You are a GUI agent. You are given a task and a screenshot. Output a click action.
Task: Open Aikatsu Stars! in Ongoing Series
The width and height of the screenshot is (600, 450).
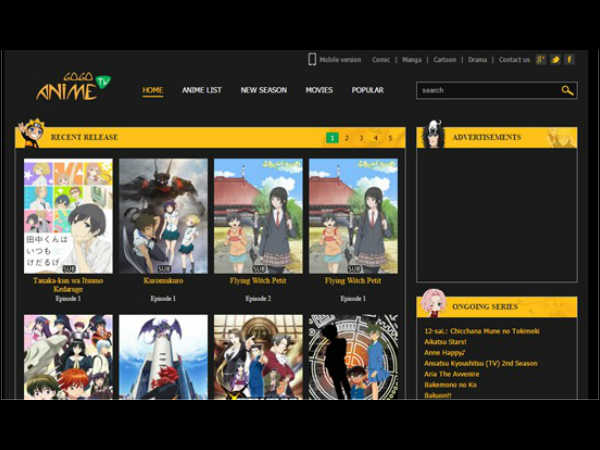445,342
